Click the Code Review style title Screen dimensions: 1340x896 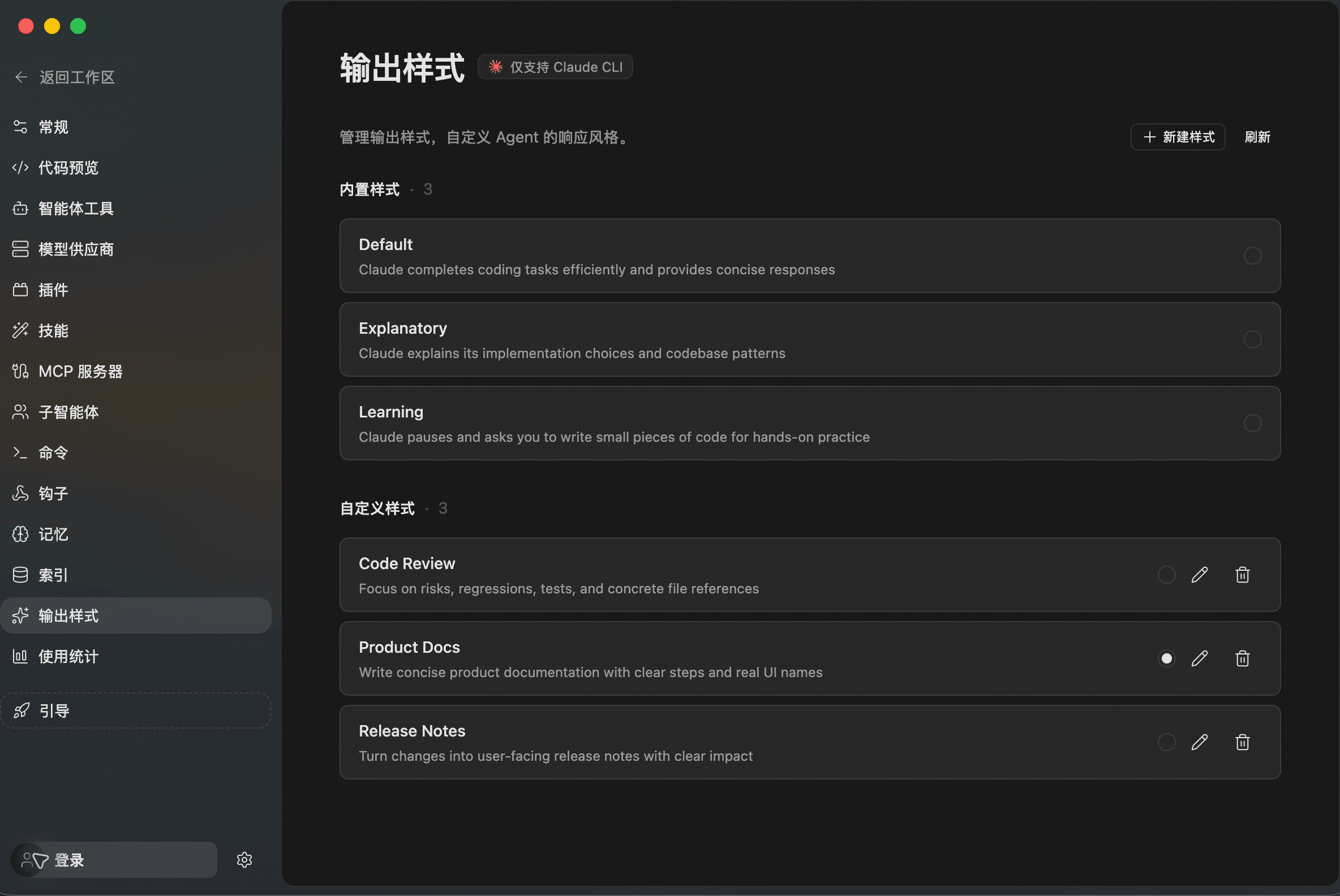(x=407, y=563)
